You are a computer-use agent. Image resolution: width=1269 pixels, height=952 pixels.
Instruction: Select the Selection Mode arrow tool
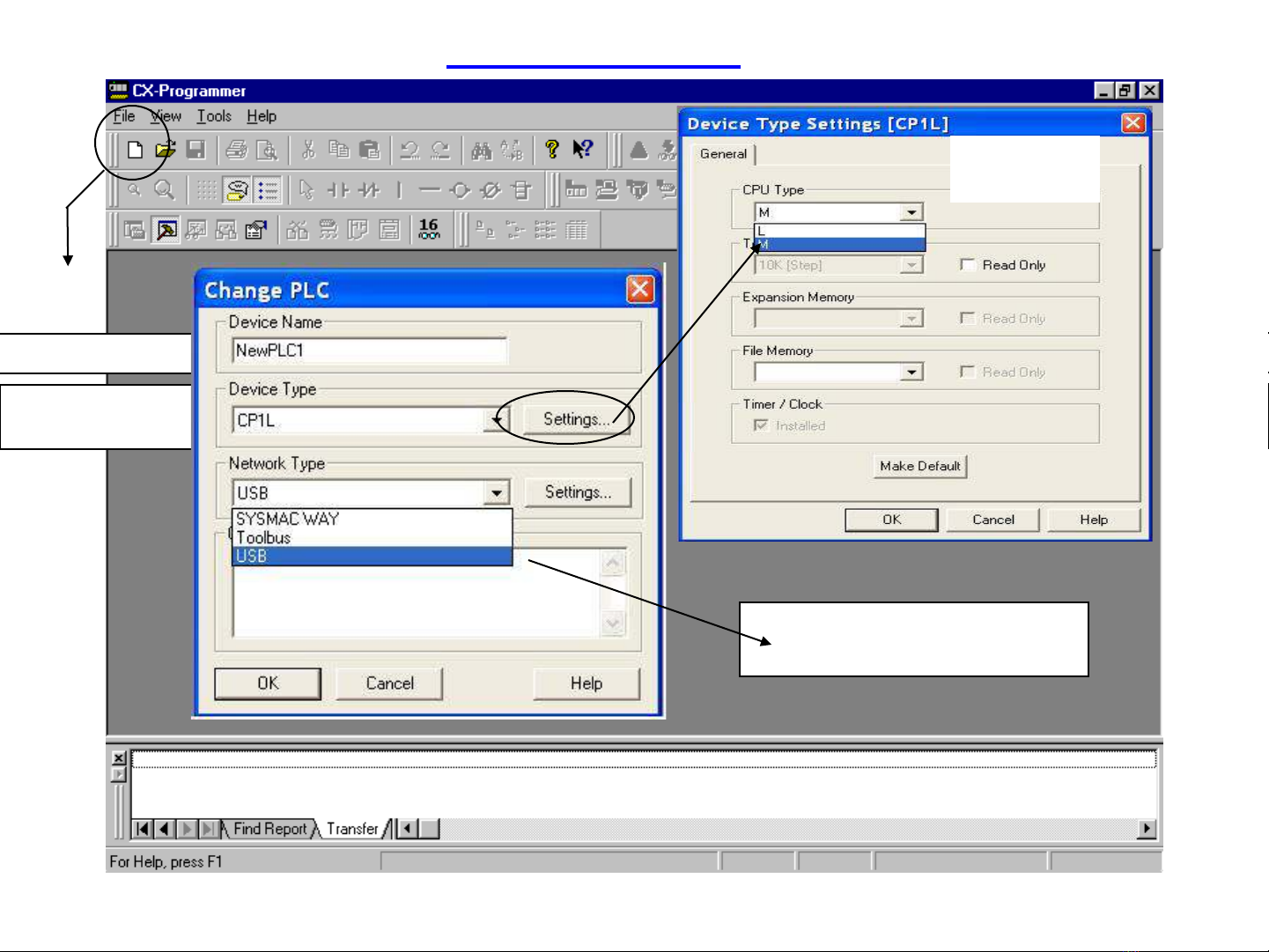click(x=306, y=189)
